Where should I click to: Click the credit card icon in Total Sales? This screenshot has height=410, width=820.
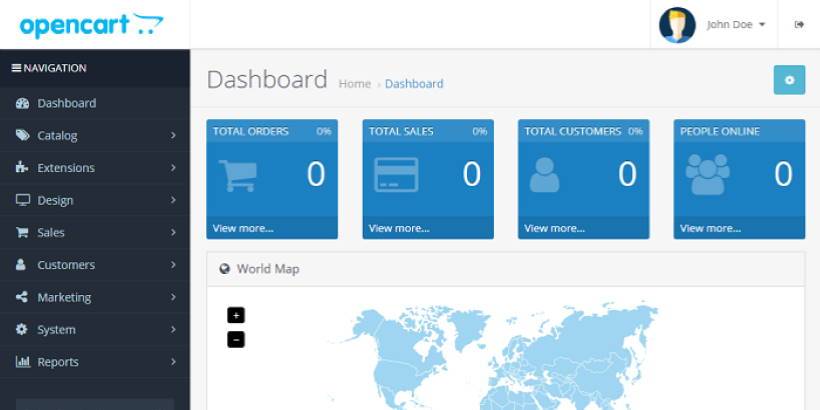395,175
